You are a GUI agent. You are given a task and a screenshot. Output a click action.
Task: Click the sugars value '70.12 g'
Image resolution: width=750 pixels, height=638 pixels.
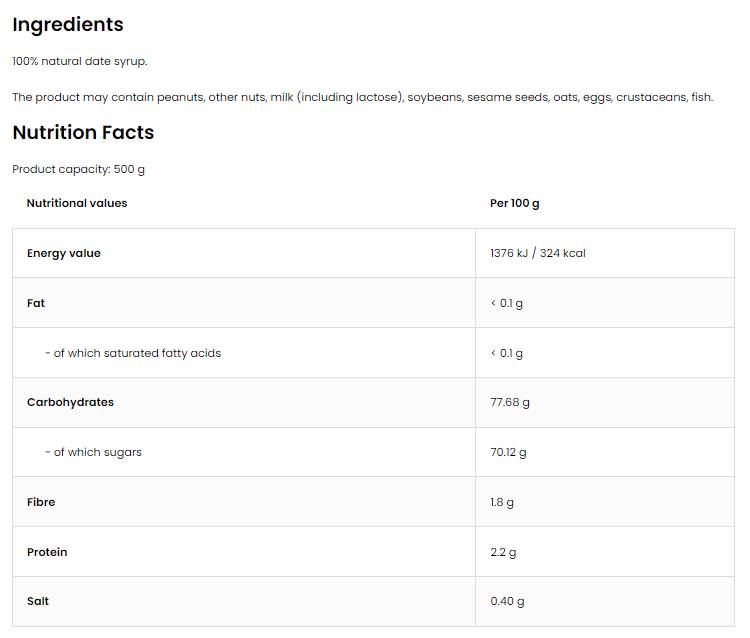pyautogui.click(x=508, y=452)
